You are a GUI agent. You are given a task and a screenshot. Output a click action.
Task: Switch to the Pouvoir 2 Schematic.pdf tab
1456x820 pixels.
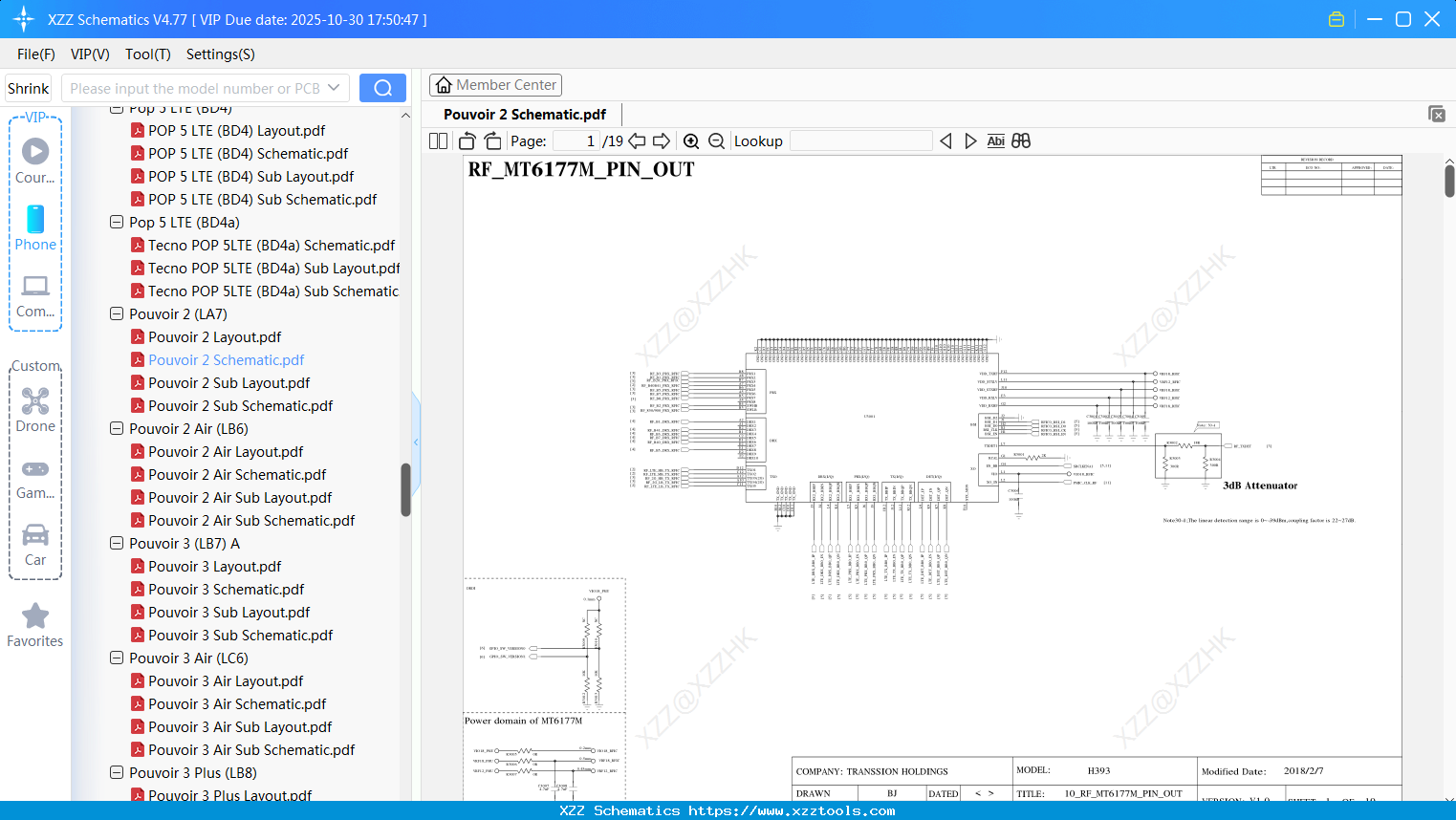[524, 114]
